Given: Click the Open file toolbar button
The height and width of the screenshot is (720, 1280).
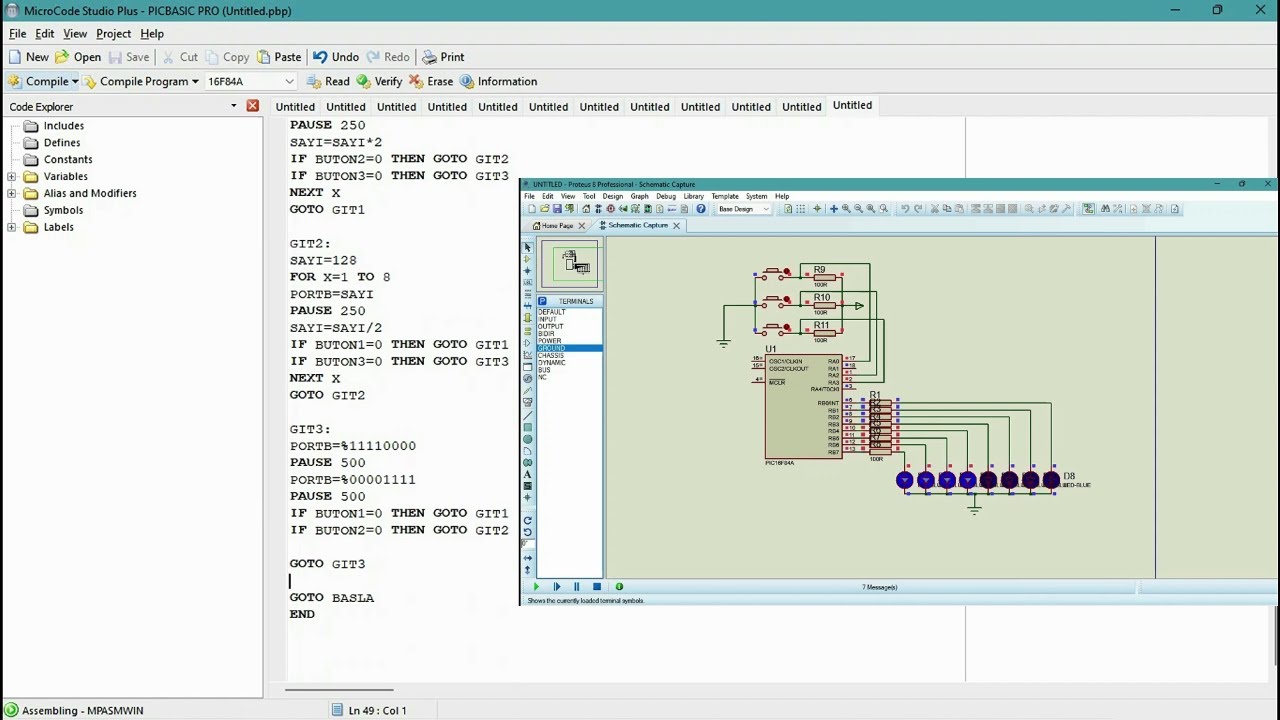Looking at the screenshot, I should click(78, 57).
